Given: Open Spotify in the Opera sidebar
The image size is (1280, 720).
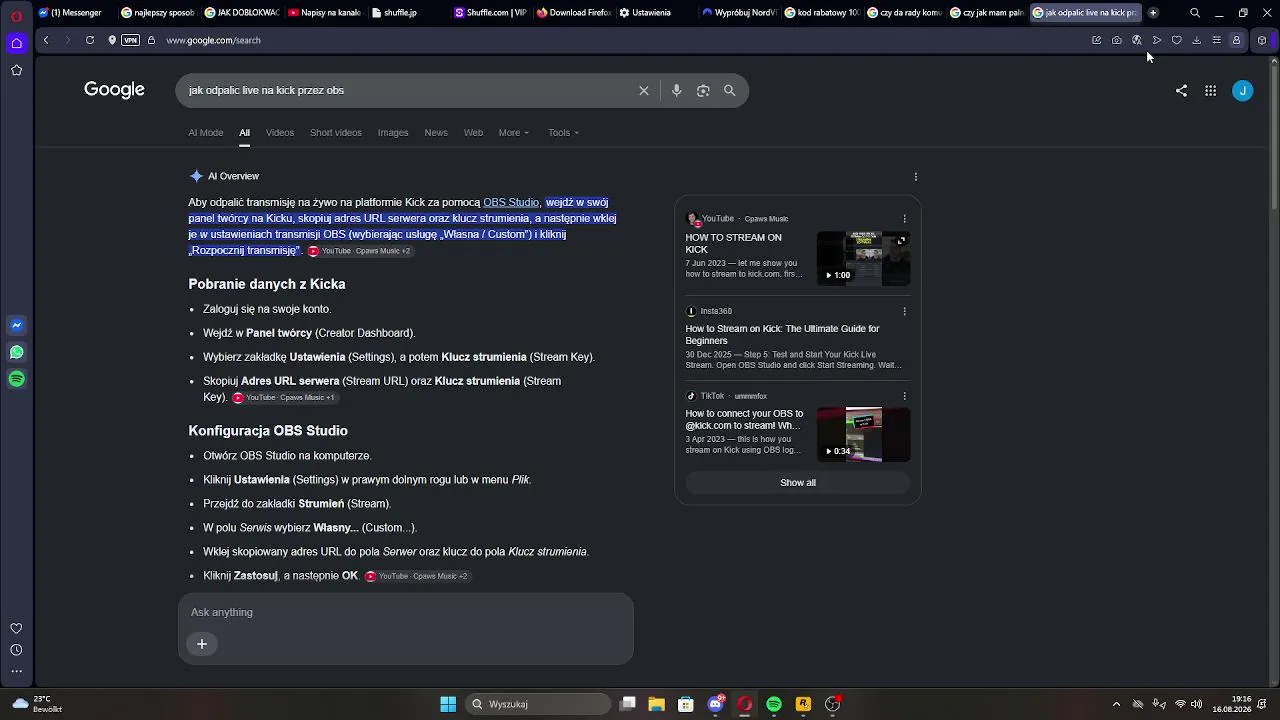Looking at the screenshot, I should (16, 379).
